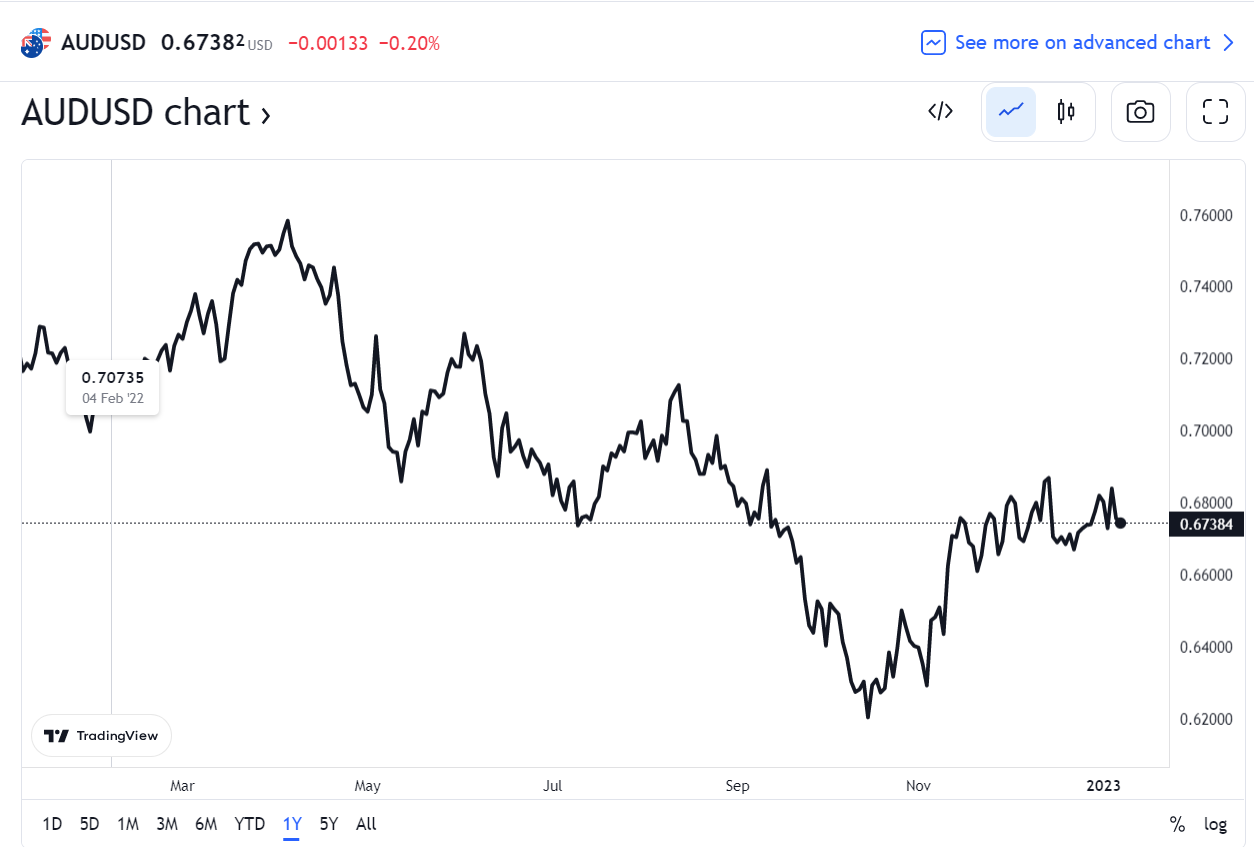1254x847 pixels.
Task: Click the TradingView logo badge
Action: 102,735
